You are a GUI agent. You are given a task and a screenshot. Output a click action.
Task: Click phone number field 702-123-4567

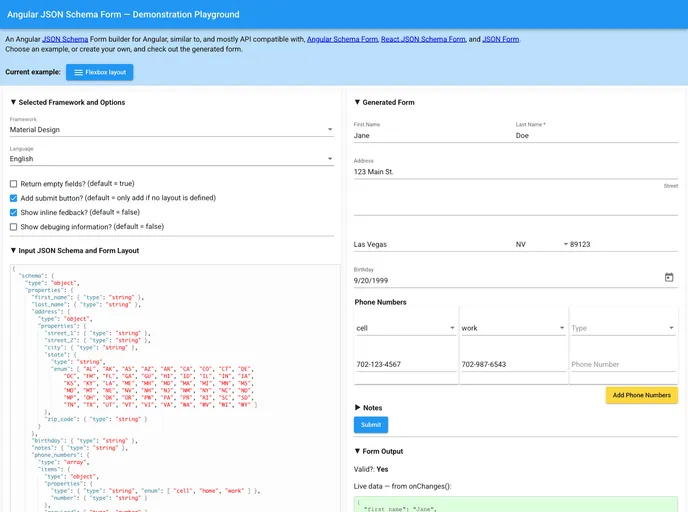point(406,364)
